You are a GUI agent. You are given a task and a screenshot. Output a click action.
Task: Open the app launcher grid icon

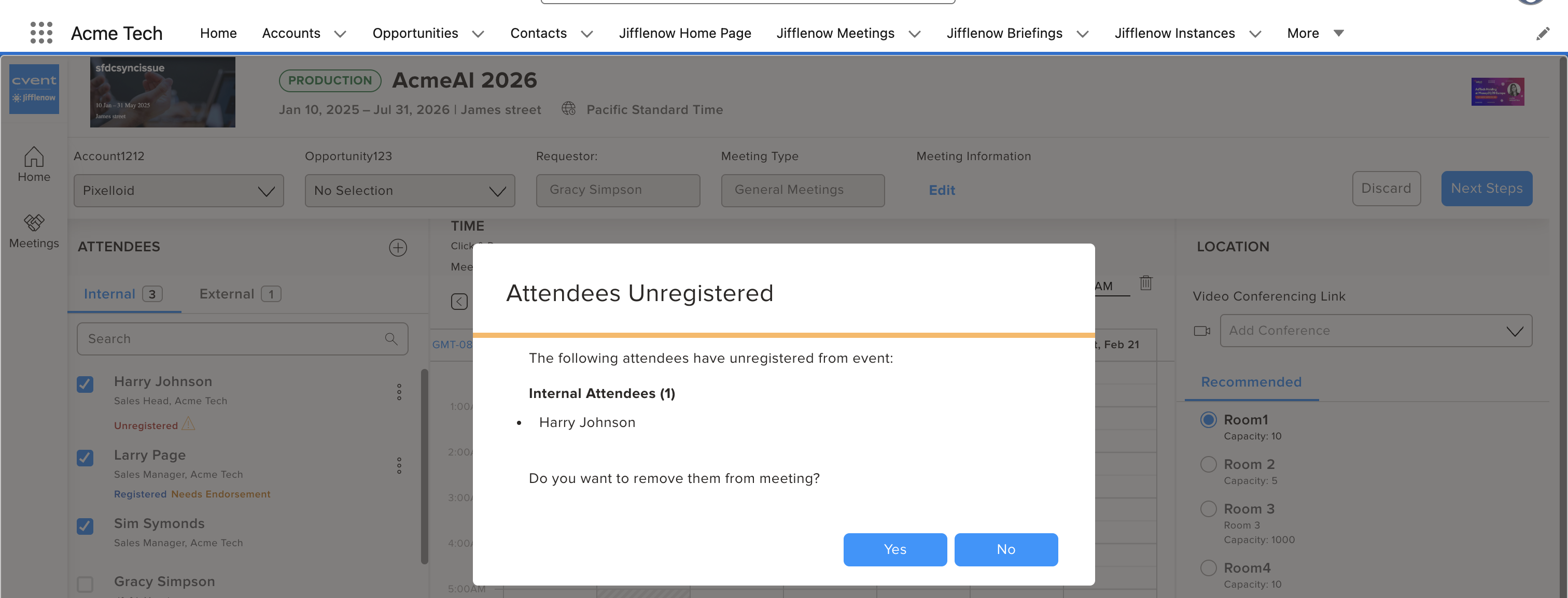[x=41, y=33]
